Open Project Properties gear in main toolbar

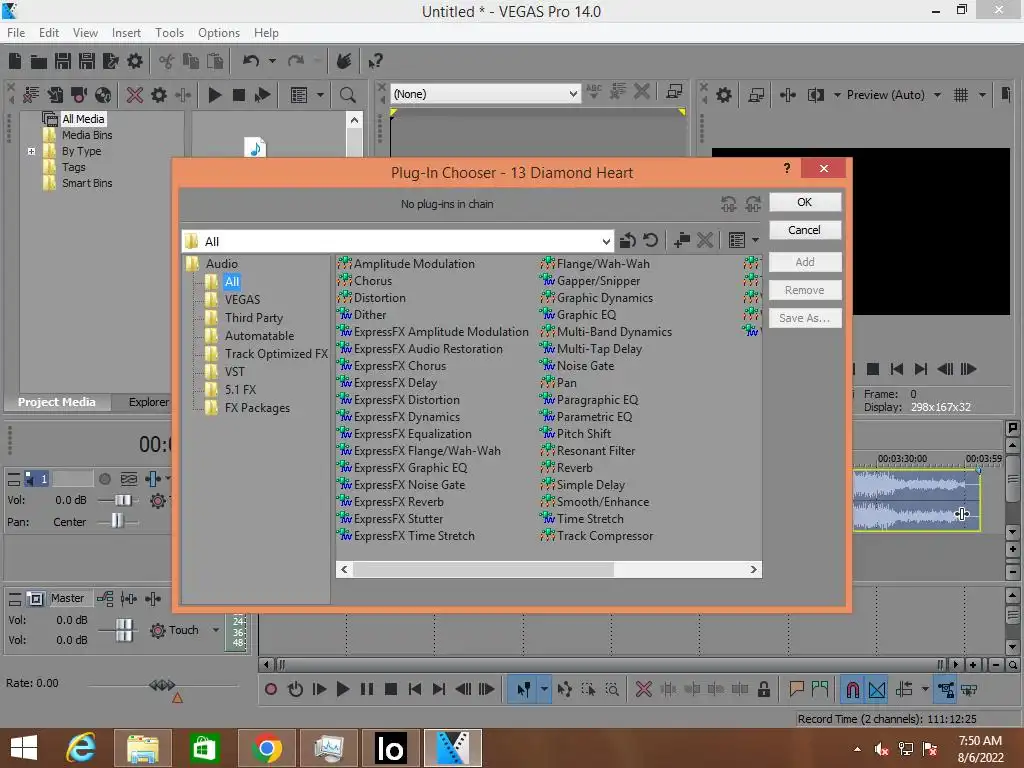[x=135, y=61]
